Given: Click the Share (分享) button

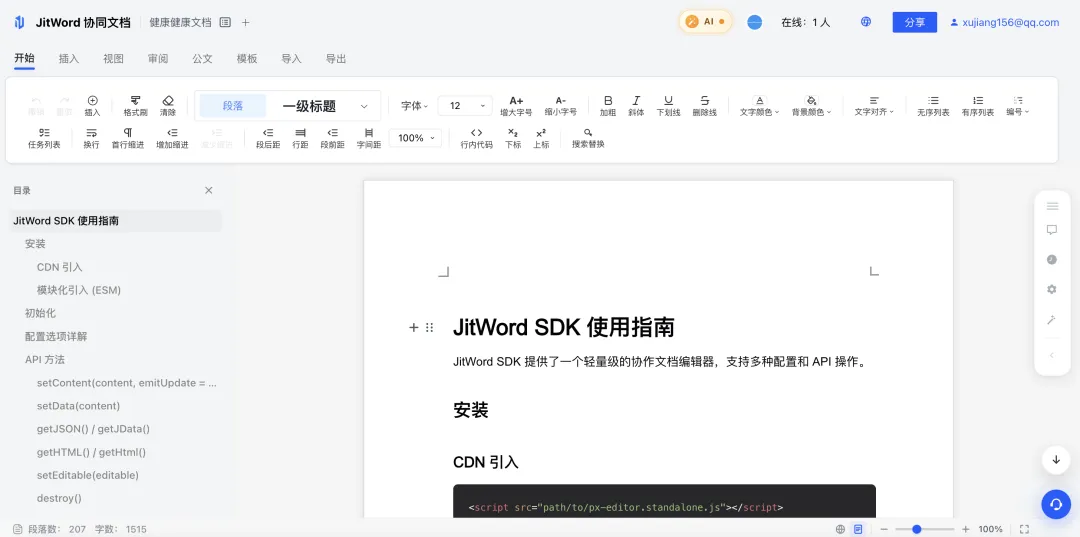Looking at the screenshot, I should [x=915, y=22].
